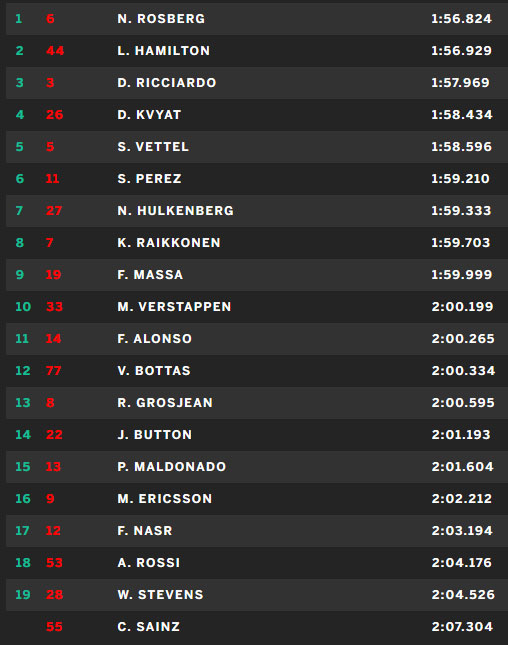The width and height of the screenshot is (508, 645).
Task: Select car number 14 for Alonso
Action: coord(53,339)
